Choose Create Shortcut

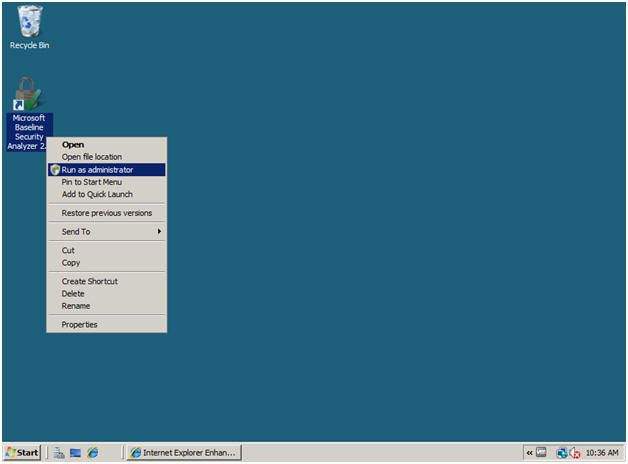(107, 281)
